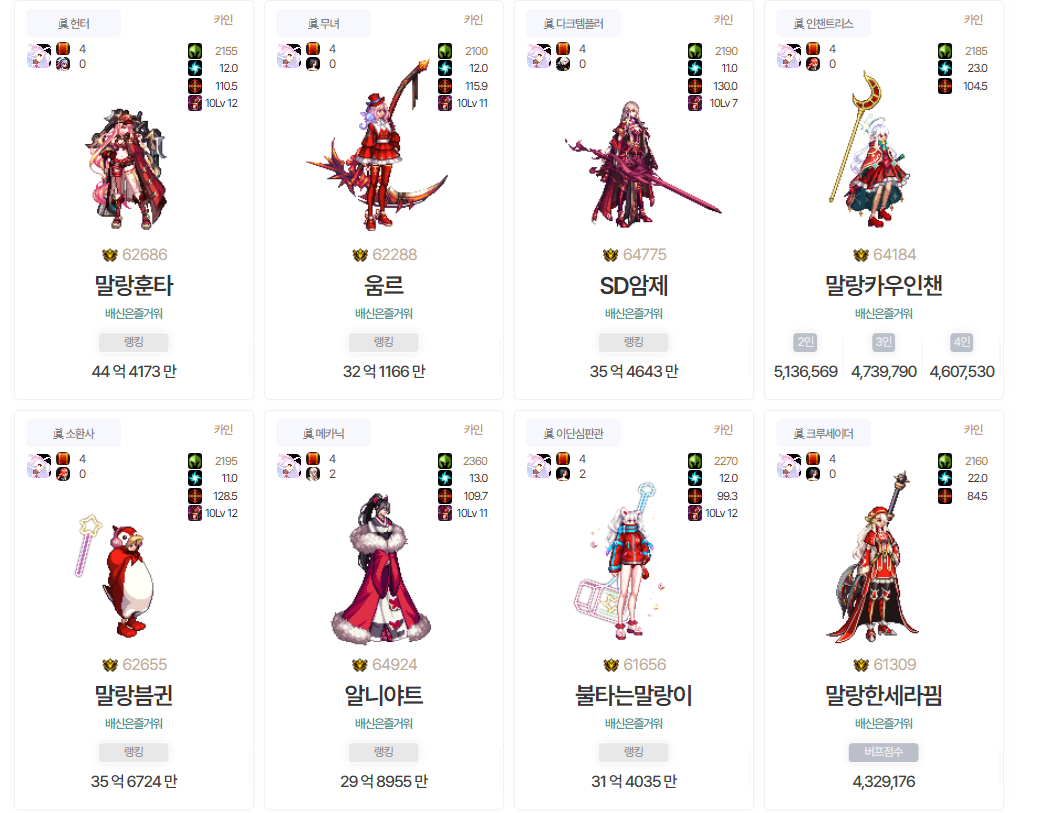Click the red crosshair icon on SD암제 card

coord(694,86)
